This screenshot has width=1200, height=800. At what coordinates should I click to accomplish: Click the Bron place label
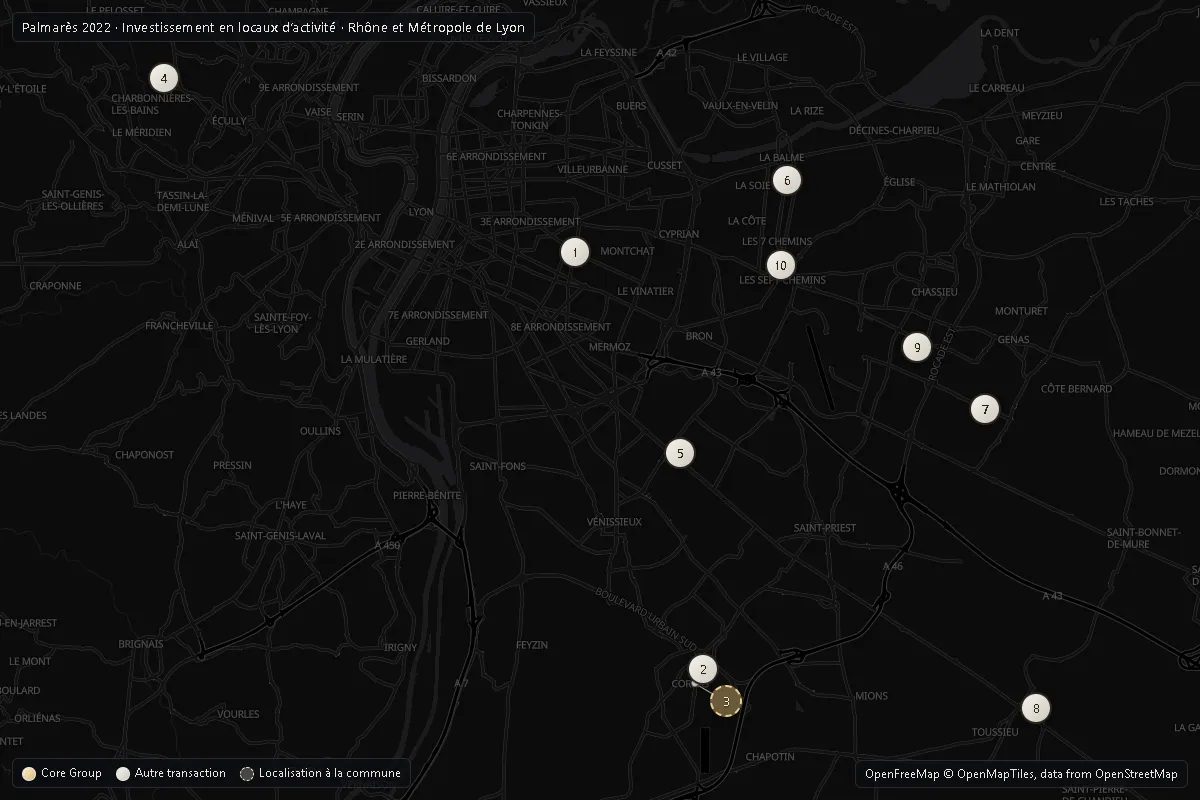[699, 337]
